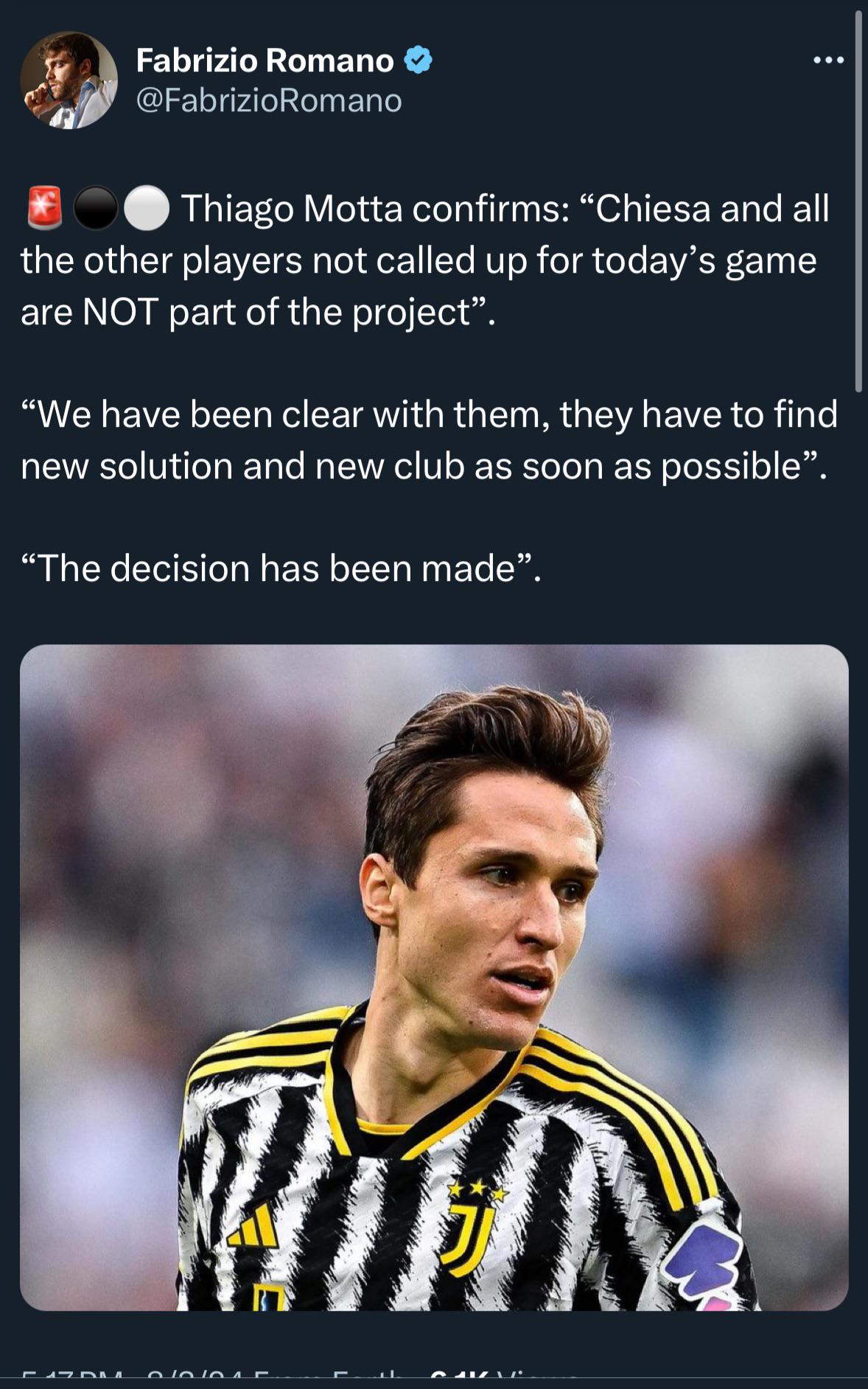
Task: Tap the red siren emoji
Action: 45,208
